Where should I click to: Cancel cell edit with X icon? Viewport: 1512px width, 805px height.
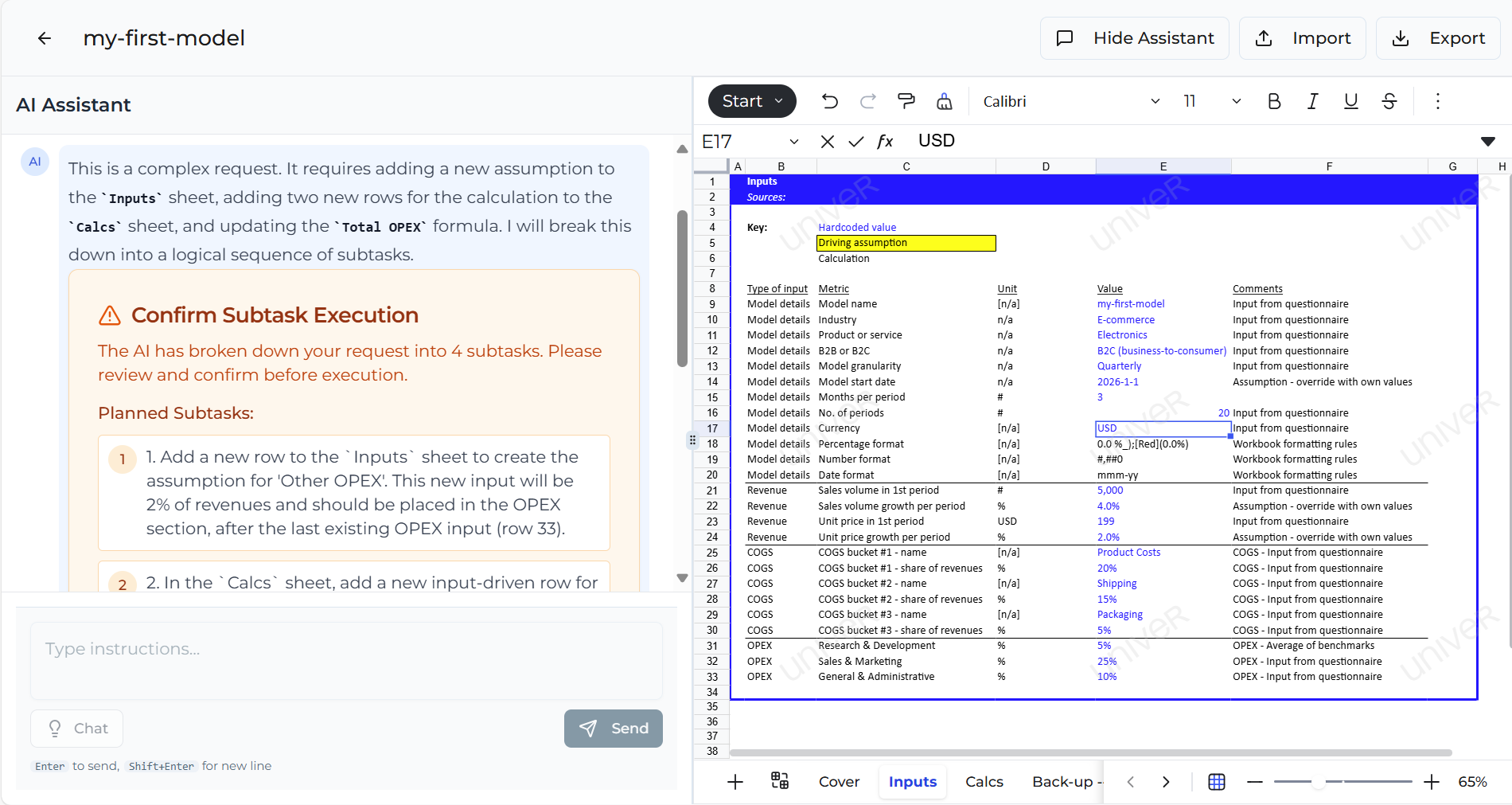[x=828, y=142]
